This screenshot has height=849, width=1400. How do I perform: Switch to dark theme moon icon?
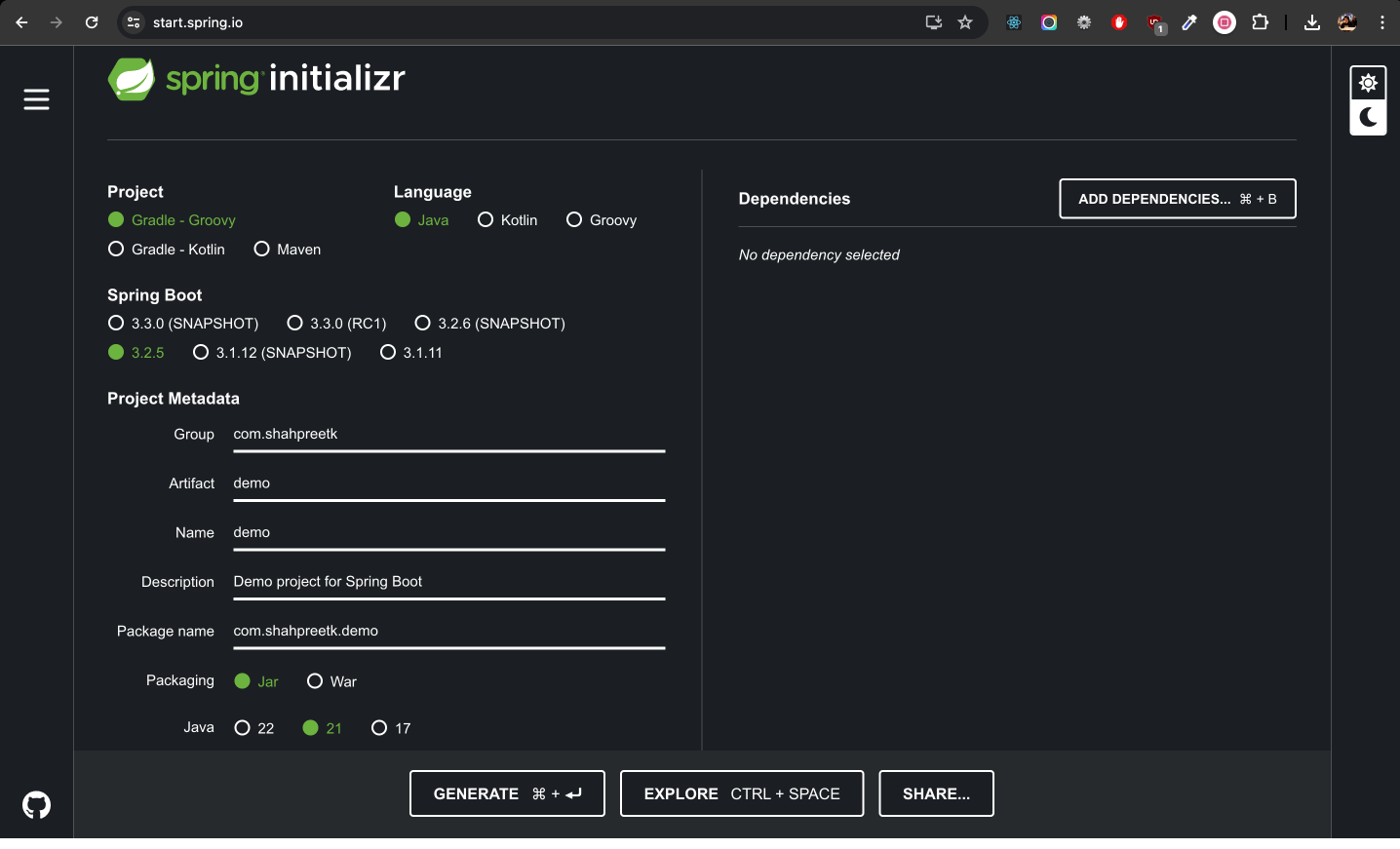[1368, 118]
